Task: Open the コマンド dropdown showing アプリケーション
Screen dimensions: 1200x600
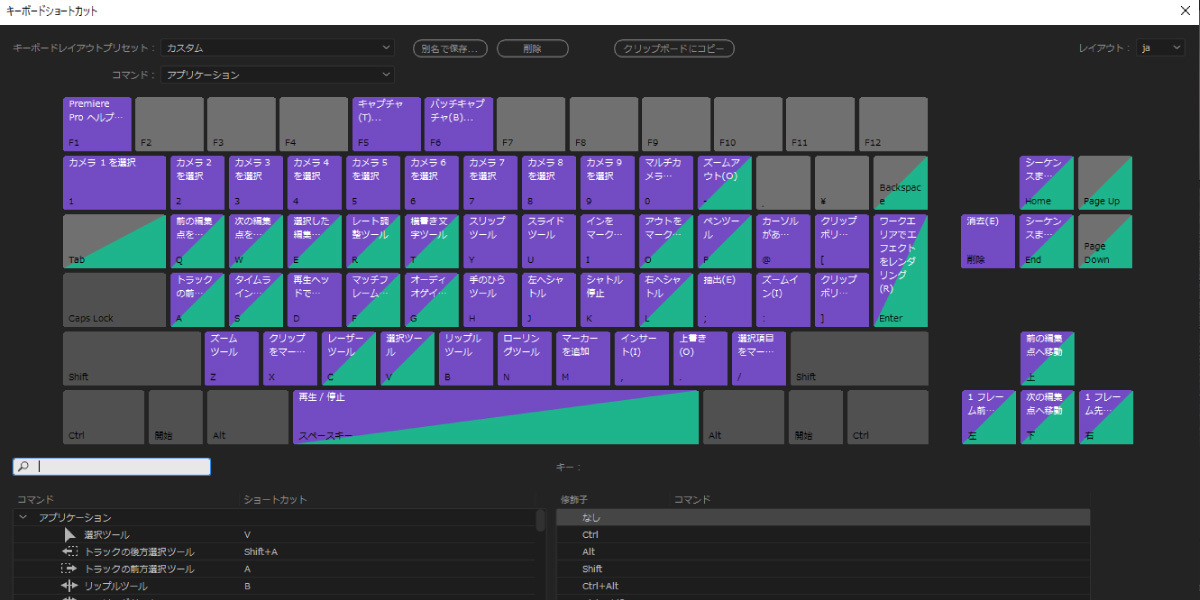Action: [x=278, y=74]
